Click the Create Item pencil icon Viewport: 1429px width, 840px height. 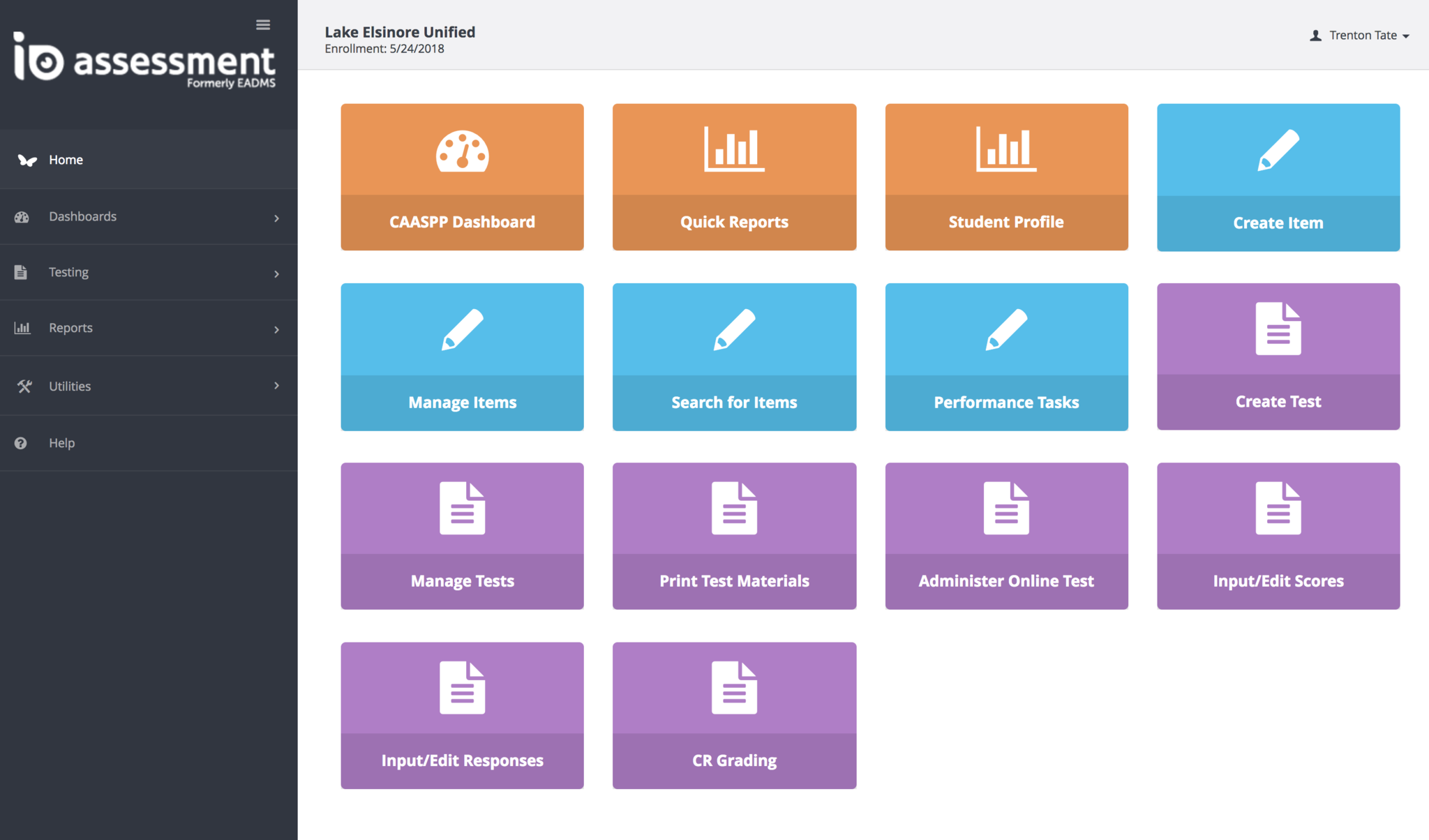[1278, 150]
